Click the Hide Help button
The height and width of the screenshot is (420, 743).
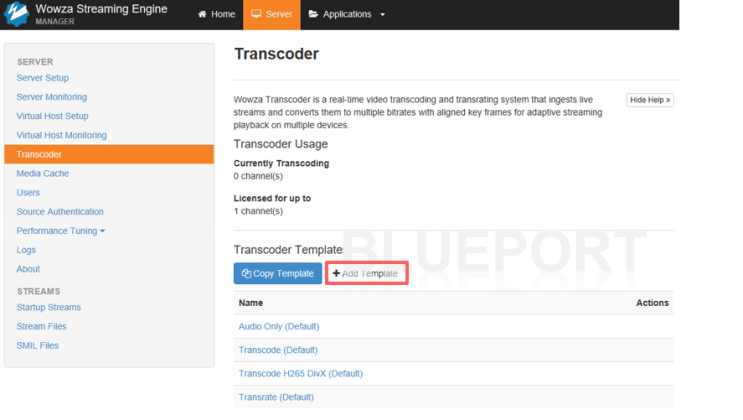pyautogui.click(x=650, y=100)
